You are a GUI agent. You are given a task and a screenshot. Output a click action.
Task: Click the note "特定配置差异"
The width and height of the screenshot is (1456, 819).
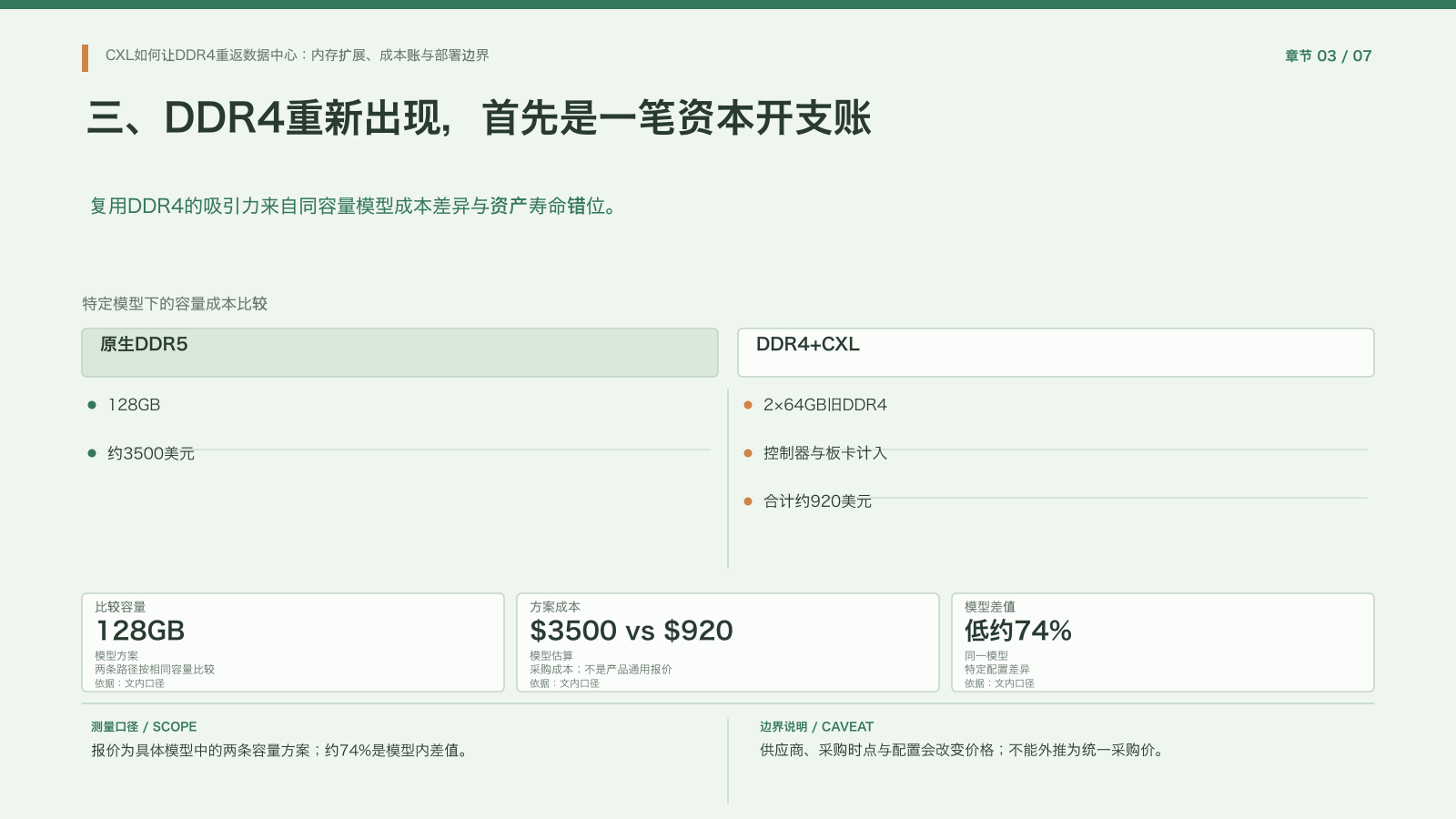tap(997, 669)
